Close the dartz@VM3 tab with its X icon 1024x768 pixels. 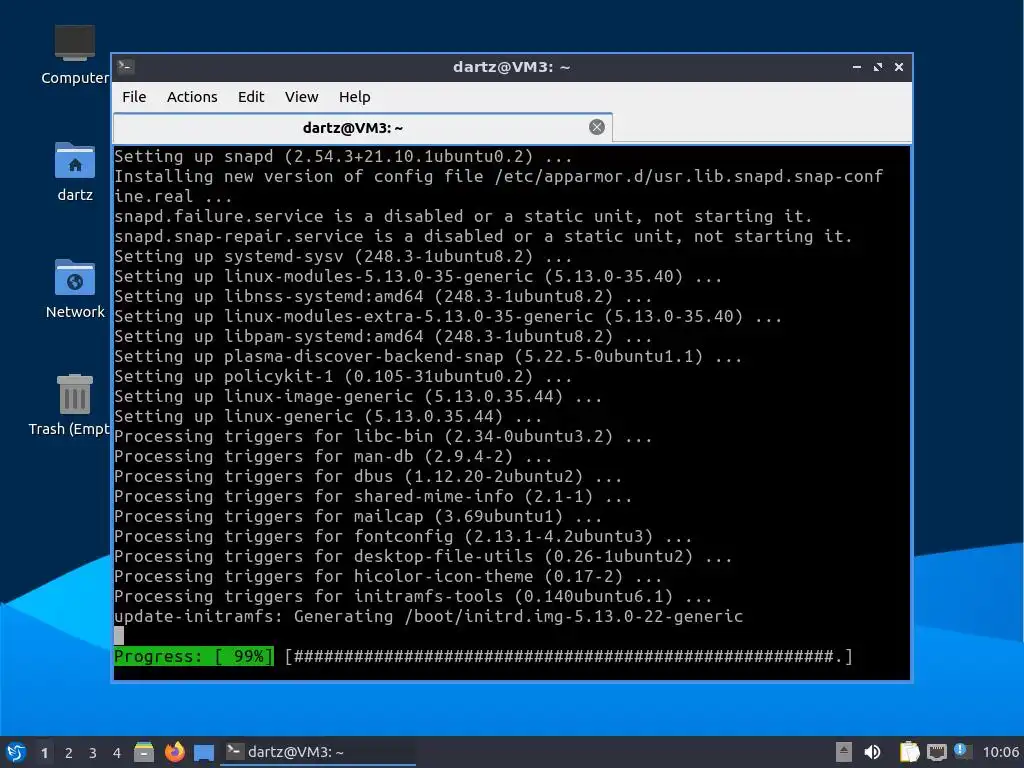(x=596, y=127)
